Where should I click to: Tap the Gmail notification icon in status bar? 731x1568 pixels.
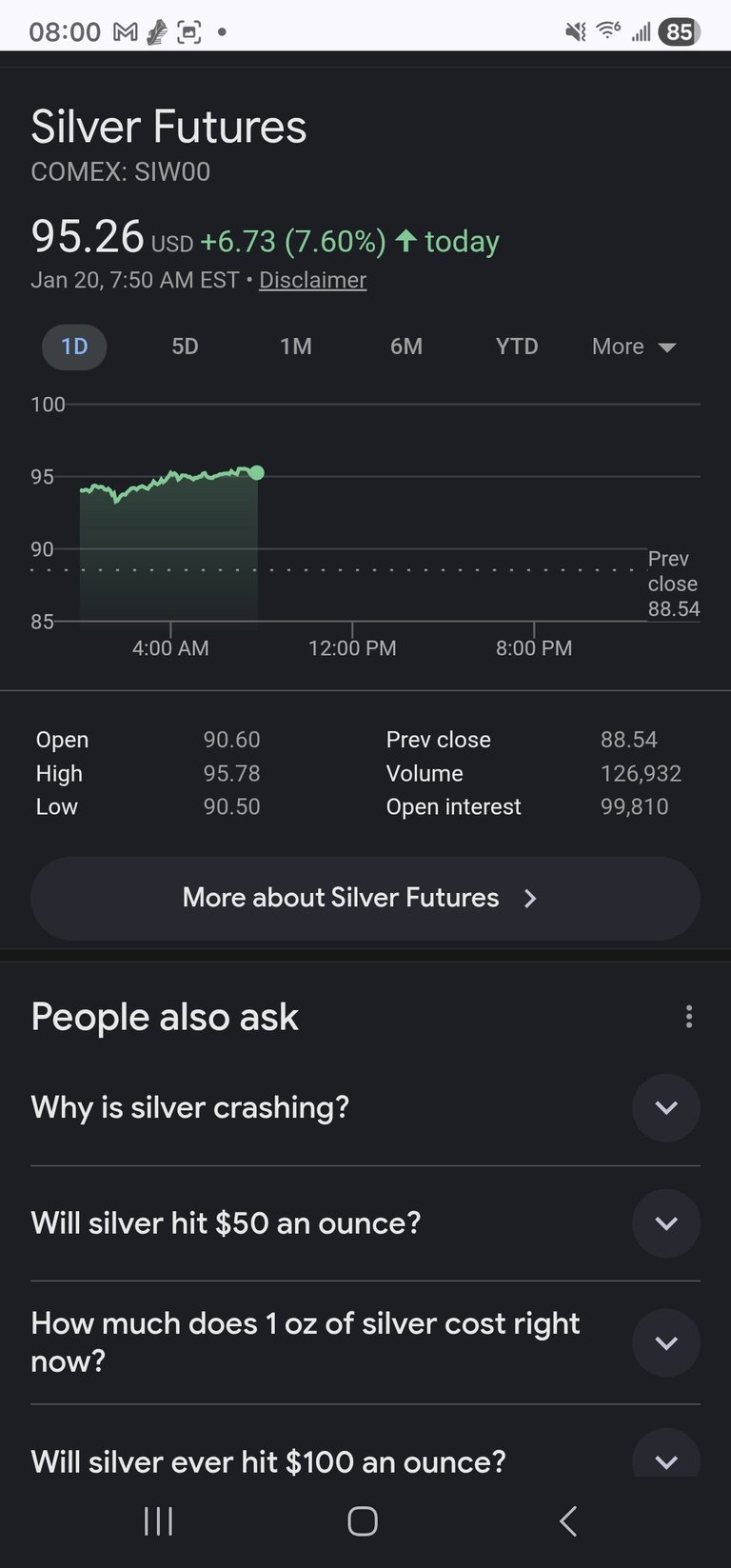point(125,32)
